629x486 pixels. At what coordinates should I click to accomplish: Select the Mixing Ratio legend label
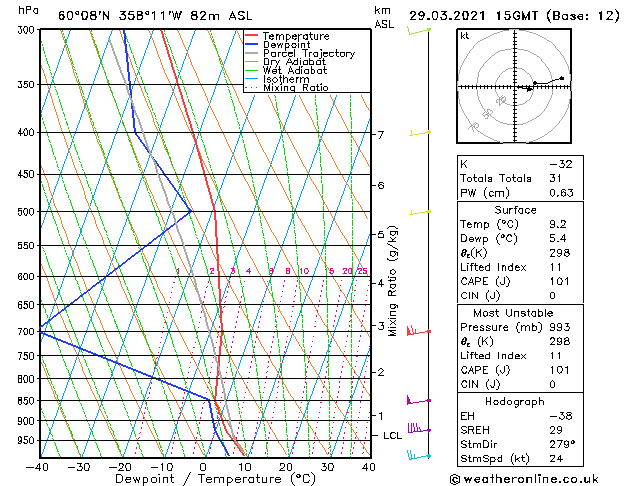[x=296, y=87]
